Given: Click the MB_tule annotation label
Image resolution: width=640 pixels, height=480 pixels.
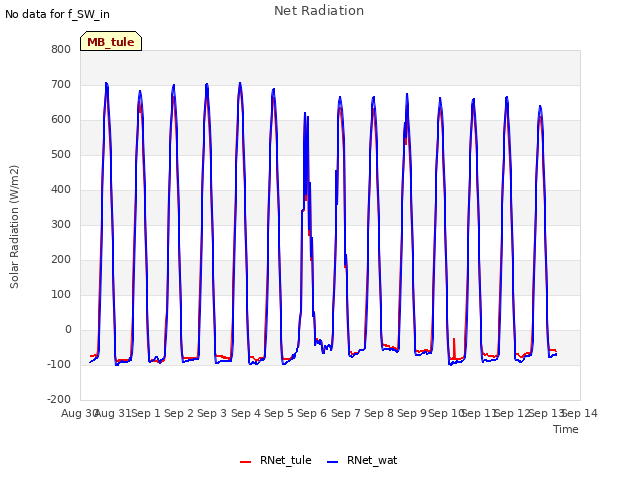Looking at the screenshot, I should 111,41.
